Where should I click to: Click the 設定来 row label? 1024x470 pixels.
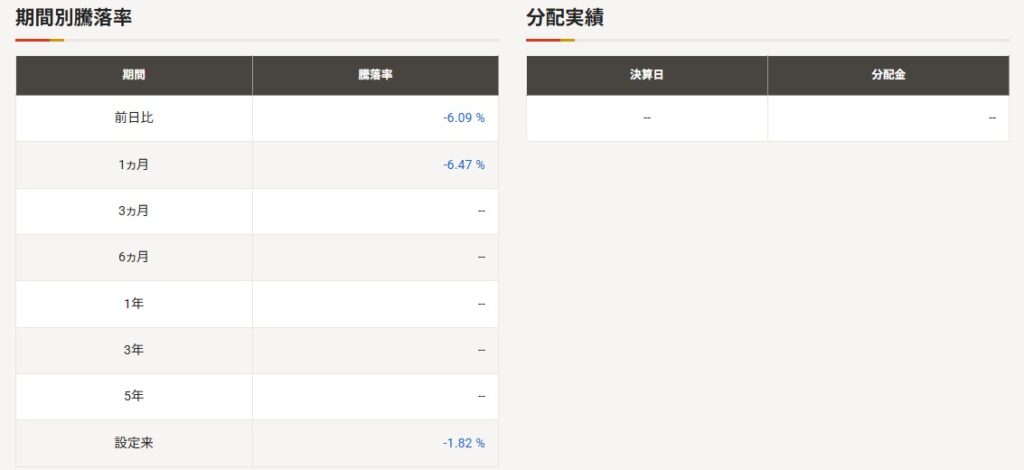(134, 442)
